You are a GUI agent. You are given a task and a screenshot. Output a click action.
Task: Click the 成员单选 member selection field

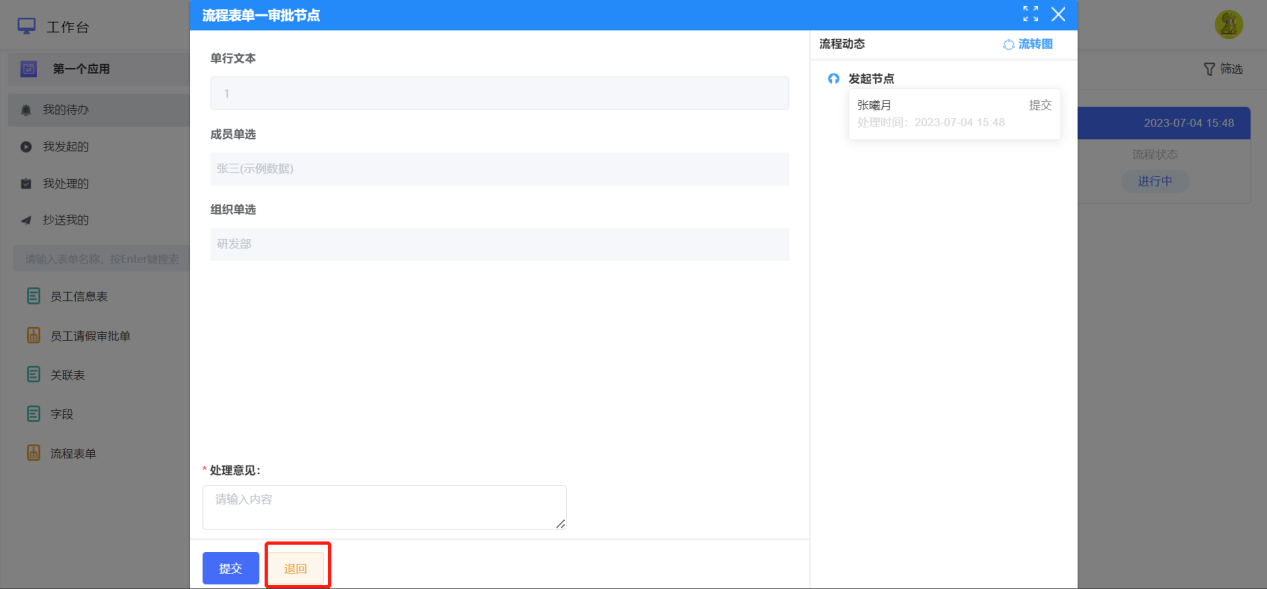coord(499,169)
